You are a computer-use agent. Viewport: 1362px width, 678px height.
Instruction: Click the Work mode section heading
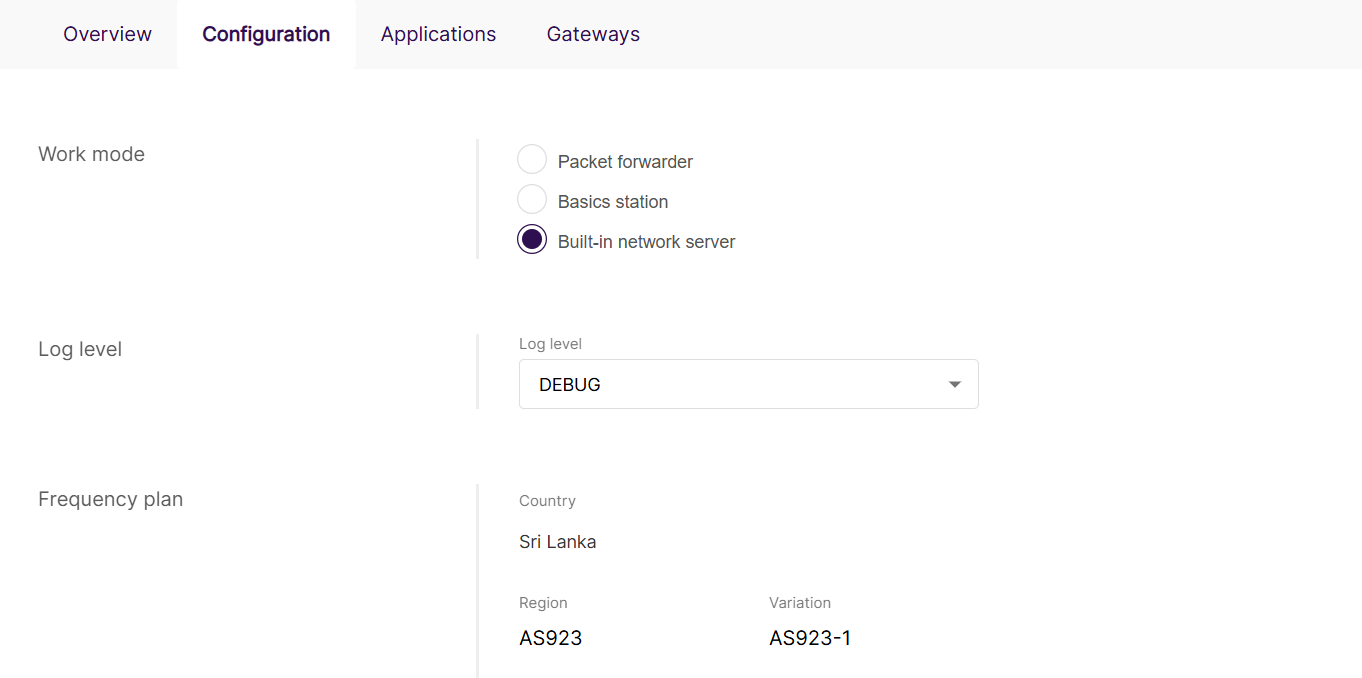click(x=91, y=154)
